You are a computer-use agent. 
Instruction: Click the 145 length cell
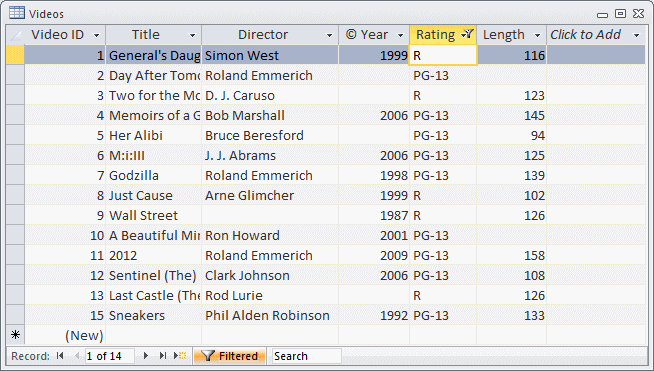click(x=512, y=116)
